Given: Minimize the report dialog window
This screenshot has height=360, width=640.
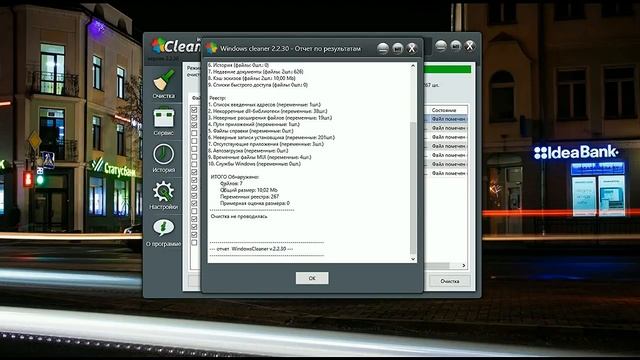Looking at the screenshot, I should click(x=382, y=48).
